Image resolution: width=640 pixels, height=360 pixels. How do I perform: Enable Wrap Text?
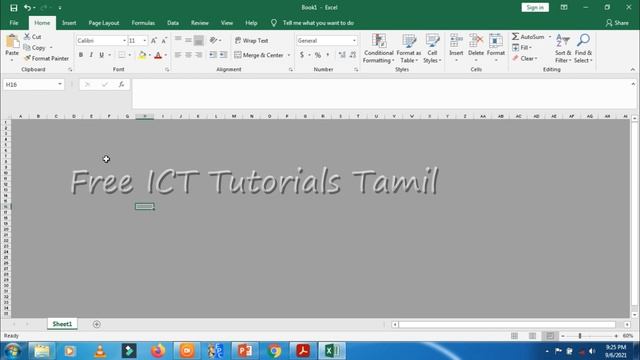click(x=251, y=40)
